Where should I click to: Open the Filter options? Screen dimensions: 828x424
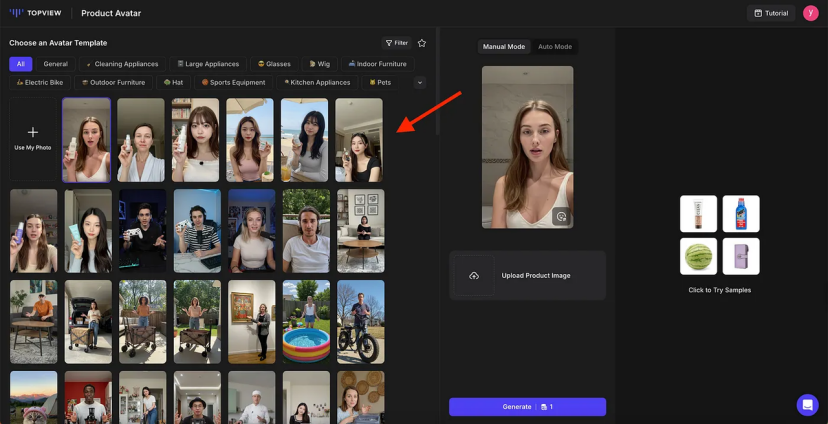point(397,43)
